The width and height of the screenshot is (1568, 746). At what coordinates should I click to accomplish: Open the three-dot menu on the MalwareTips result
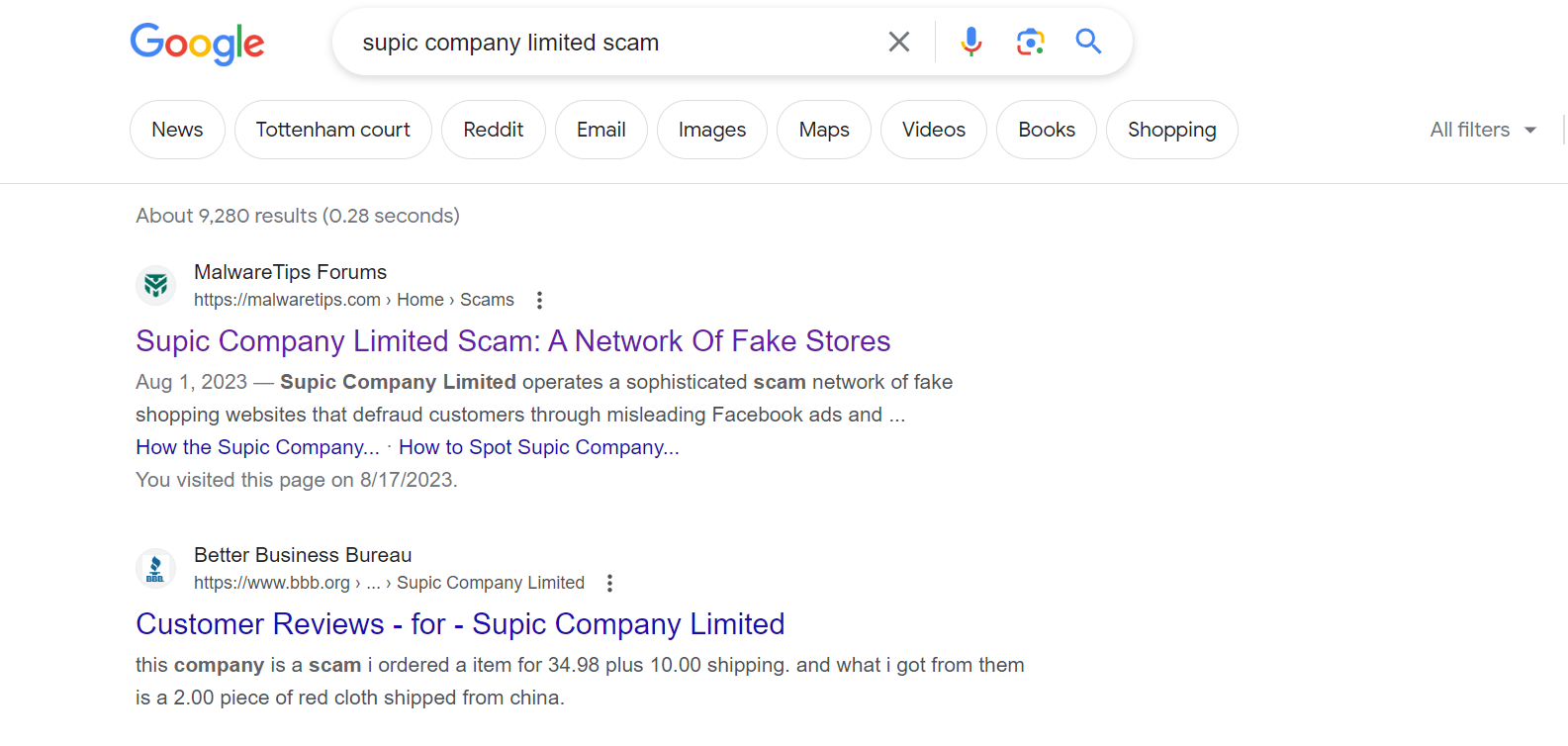pyautogui.click(x=540, y=300)
